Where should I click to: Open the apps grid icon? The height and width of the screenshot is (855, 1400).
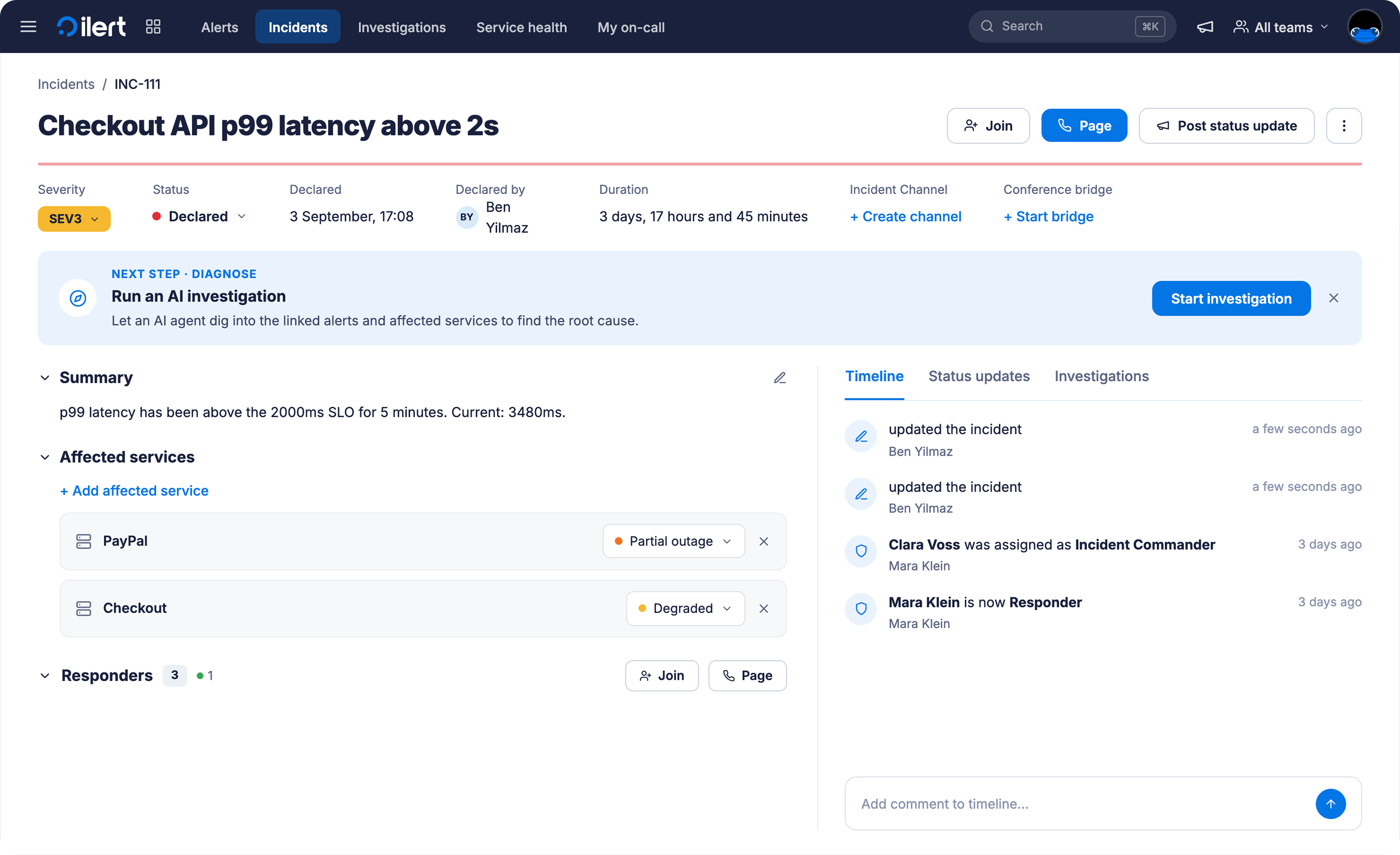click(x=153, y=27)
